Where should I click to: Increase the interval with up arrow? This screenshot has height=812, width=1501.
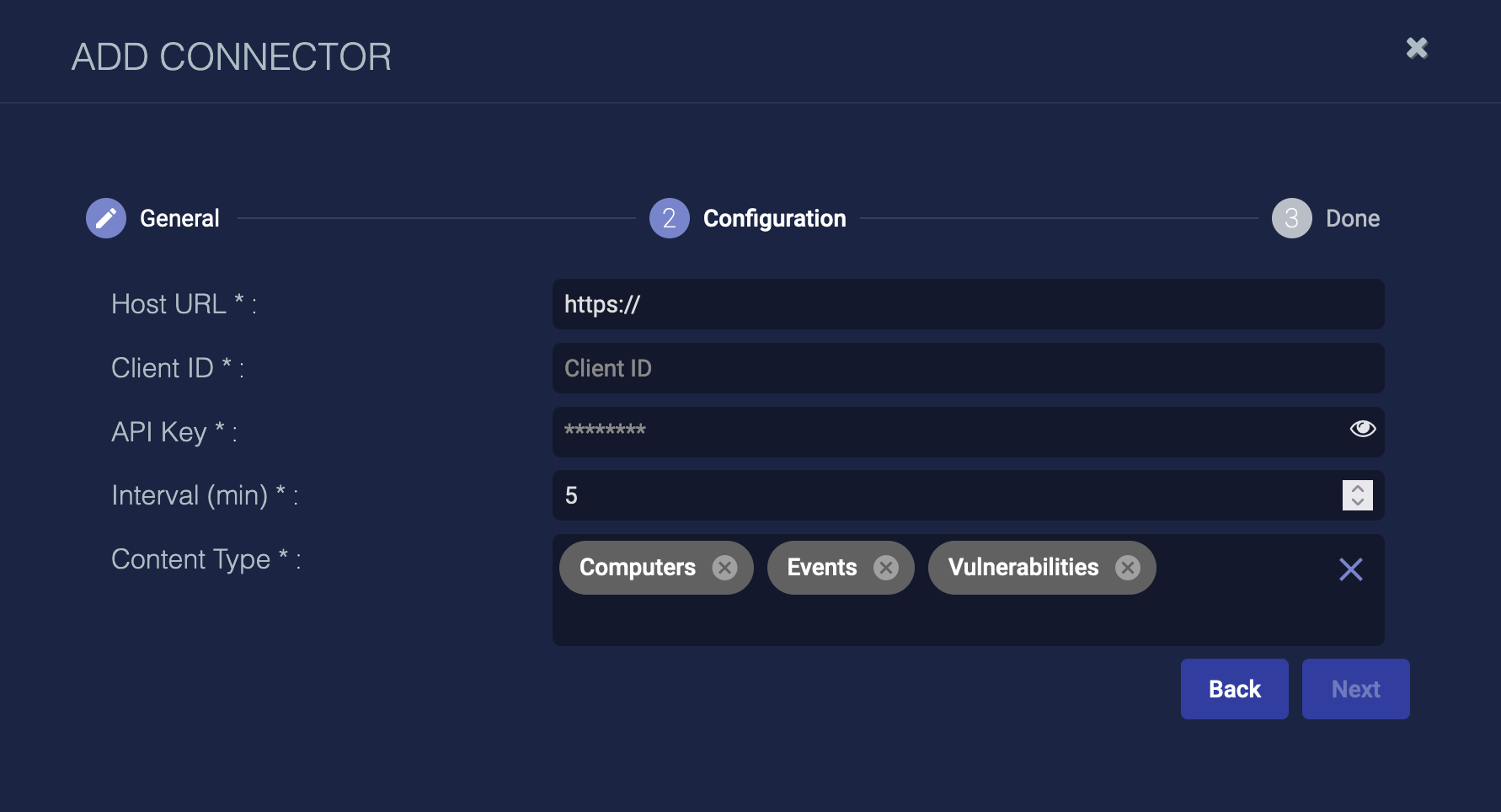(1357, 489)
